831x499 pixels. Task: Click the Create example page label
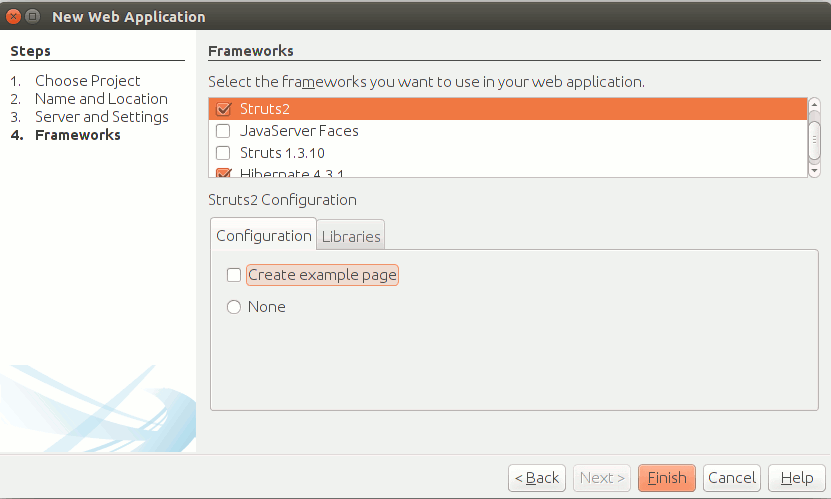pos(322,275)
